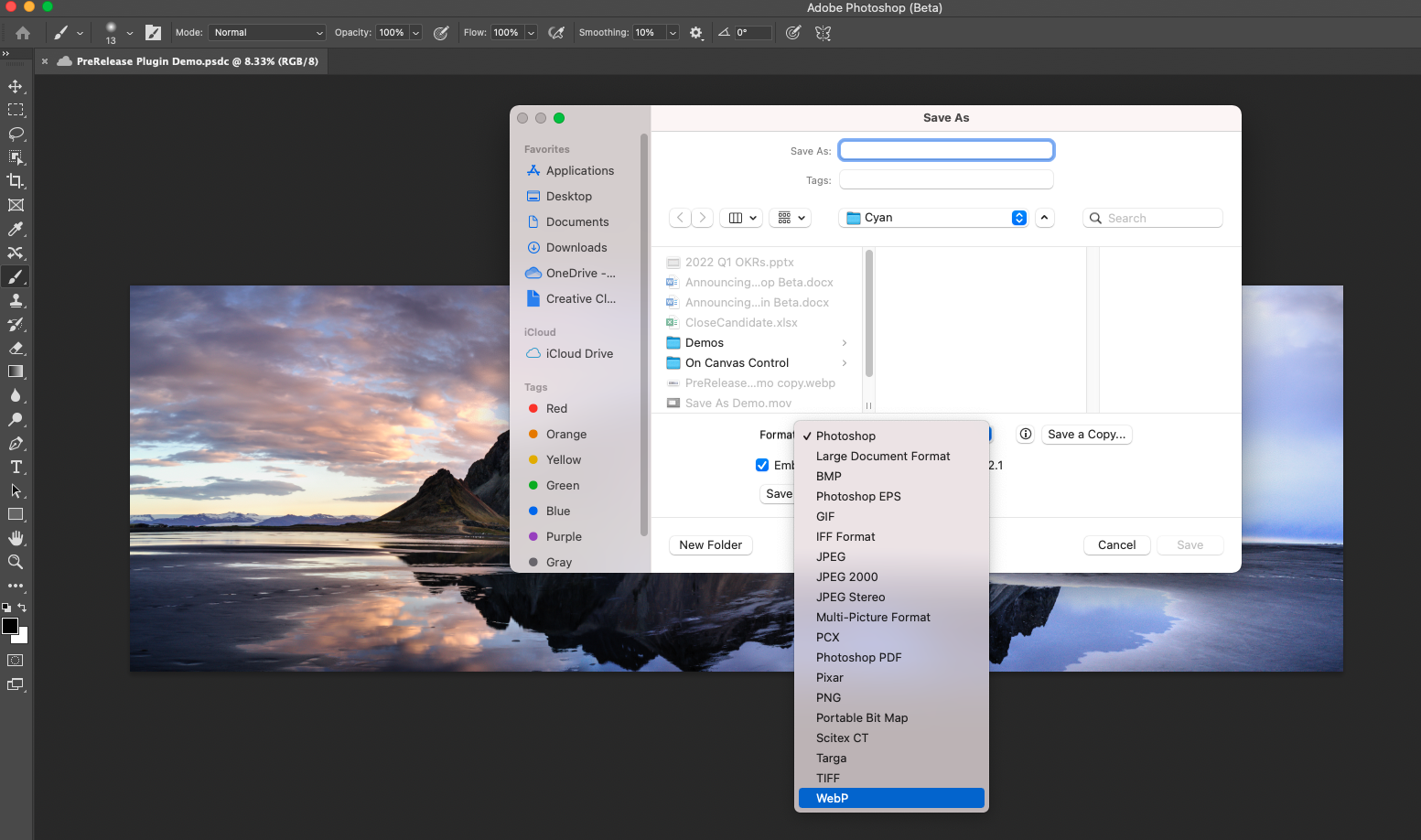Select the Type tool
The width and height of the screenshot is (1421, 840).
pos(15,467)
